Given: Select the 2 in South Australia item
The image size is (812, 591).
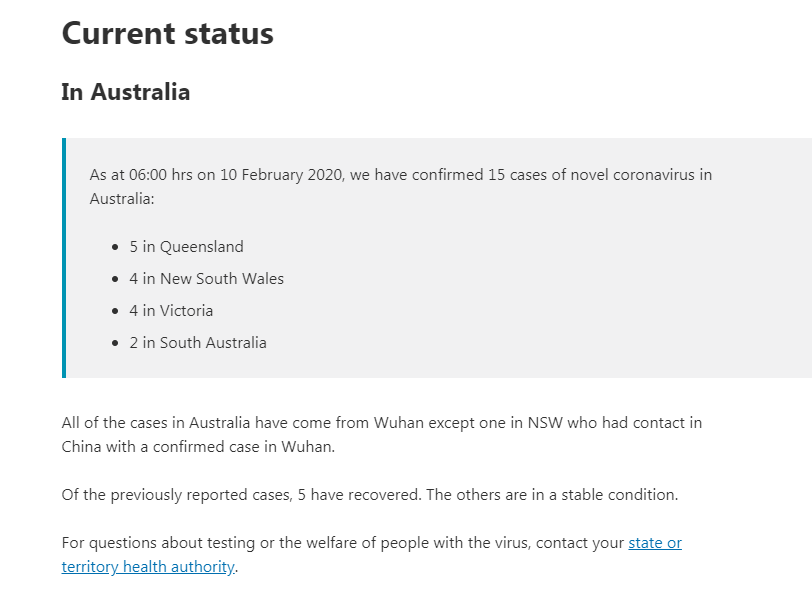Looking at the screenshot, I should click(x=198, y=343).
